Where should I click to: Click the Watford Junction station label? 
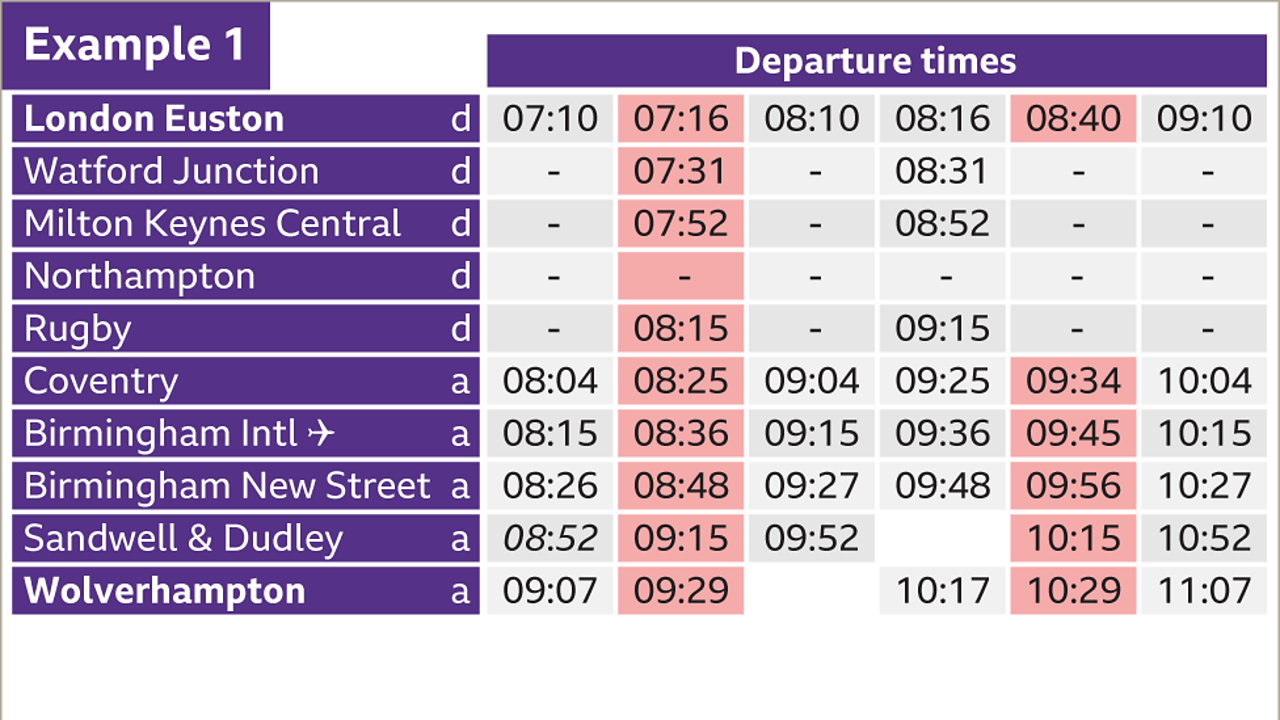[x=171, y=171]
